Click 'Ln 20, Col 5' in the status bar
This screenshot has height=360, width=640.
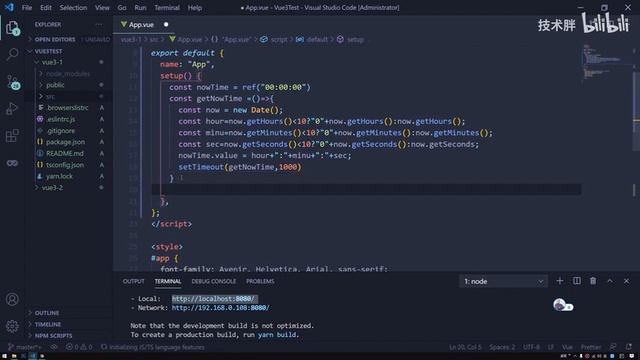click(x=465, y=347)
